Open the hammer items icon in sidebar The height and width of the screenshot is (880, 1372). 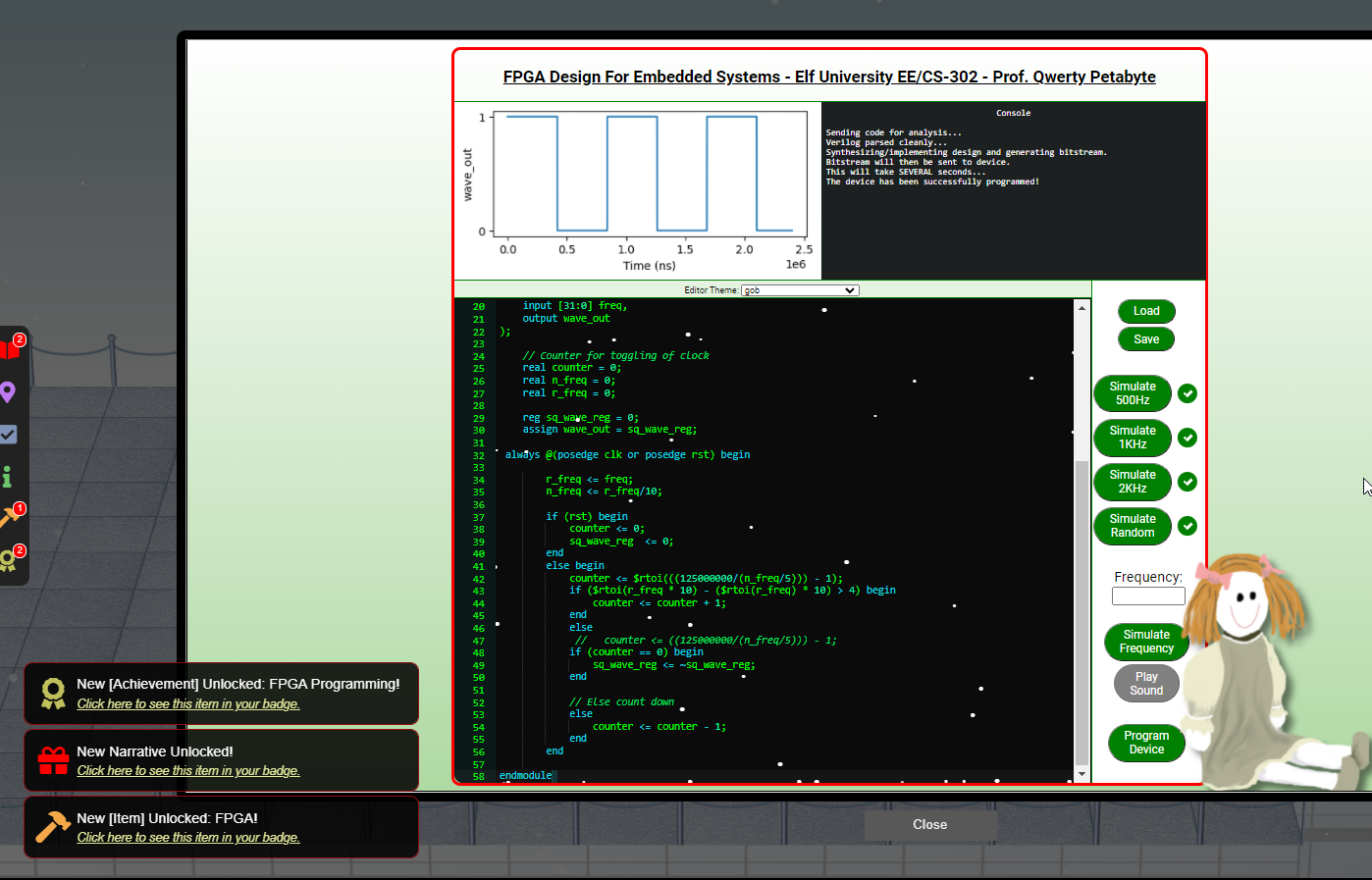[x=10, y=517]
